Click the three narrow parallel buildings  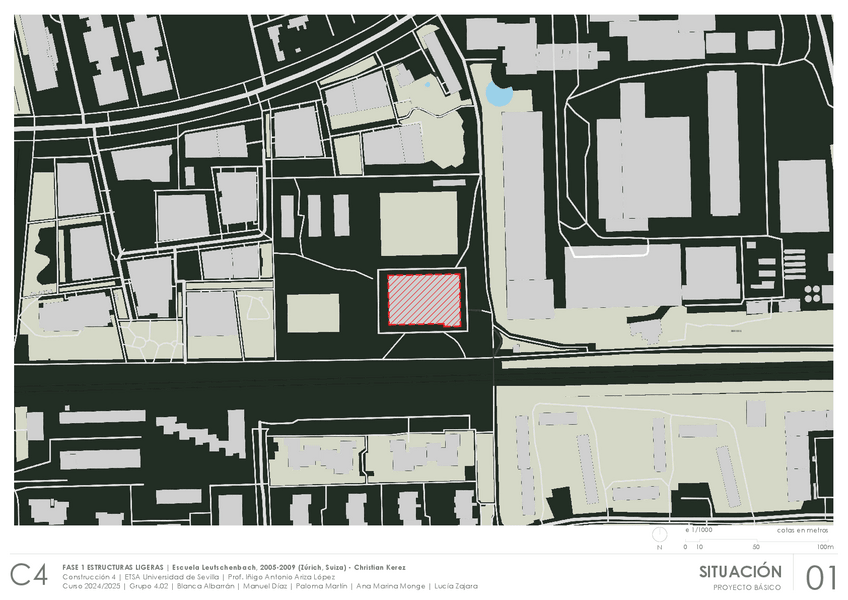click(x=315, y=215)
